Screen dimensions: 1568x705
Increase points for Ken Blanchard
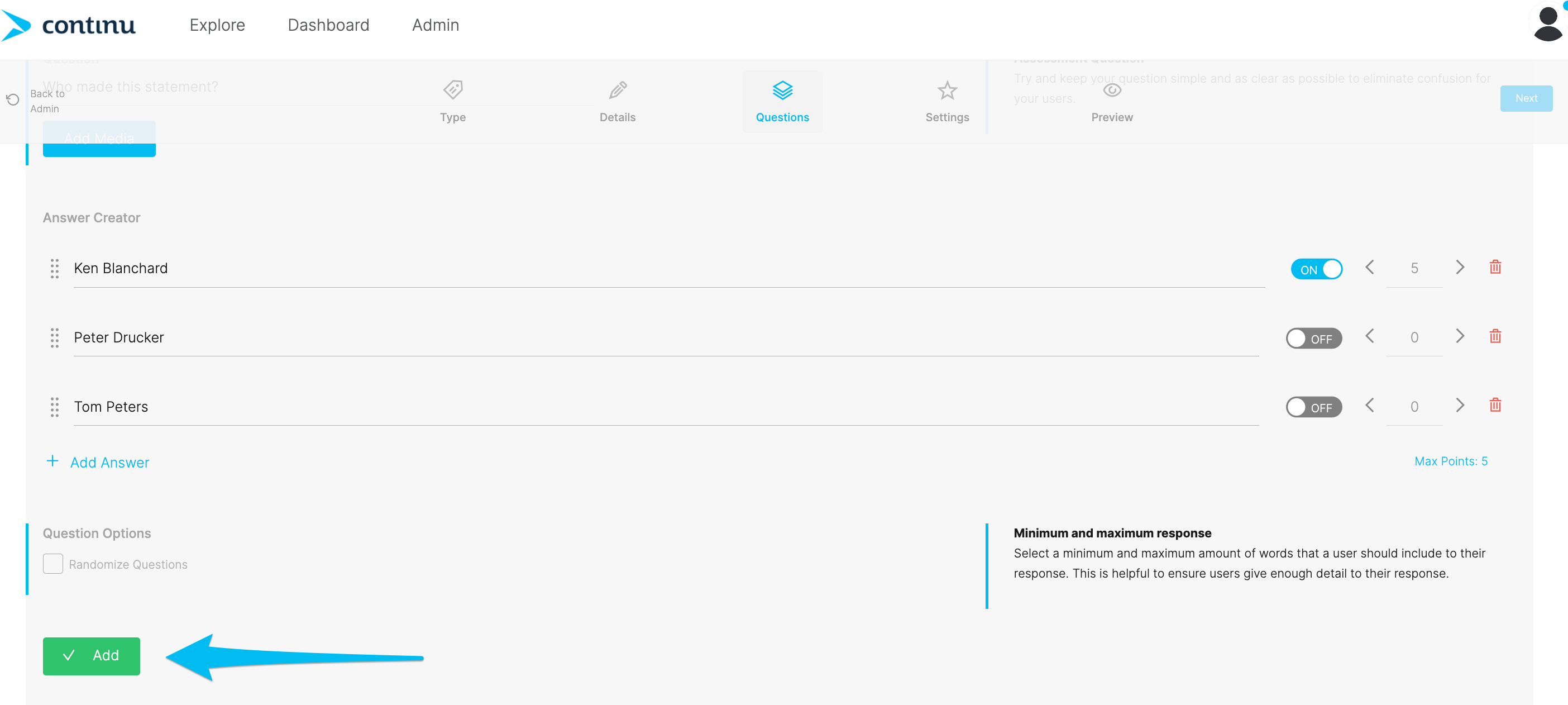tap(1460, 267)
